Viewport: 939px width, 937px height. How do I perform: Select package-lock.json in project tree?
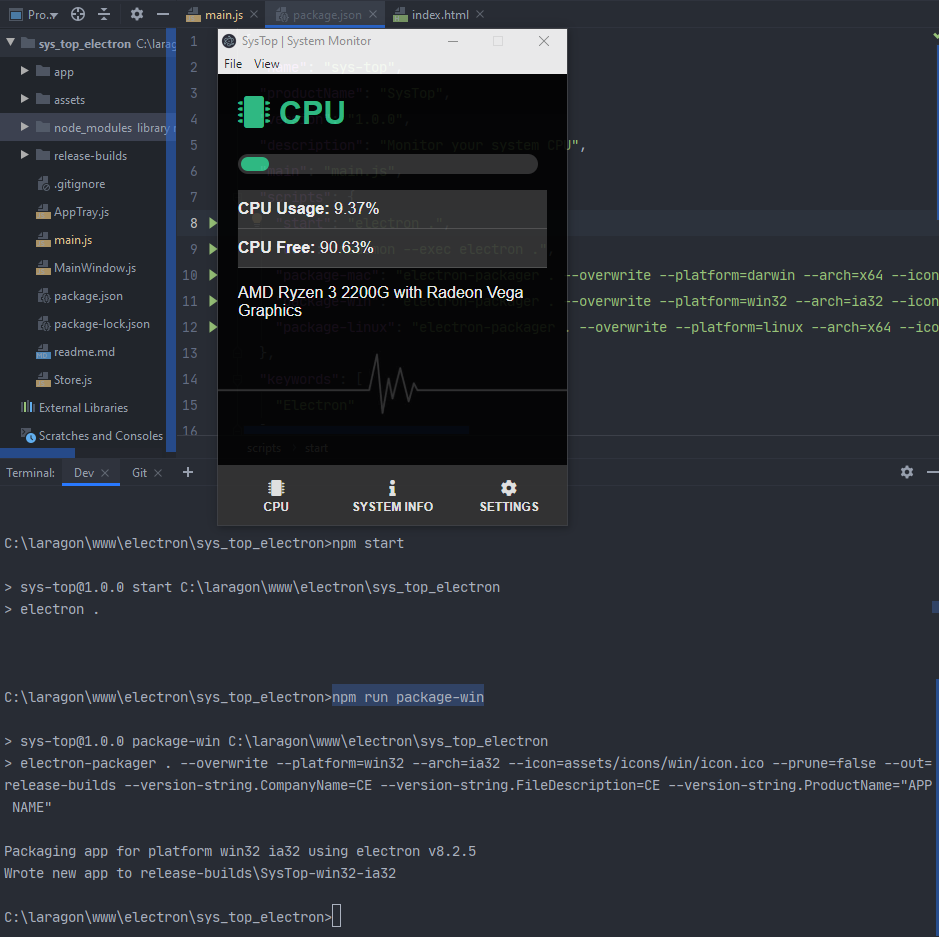(101, 324)
